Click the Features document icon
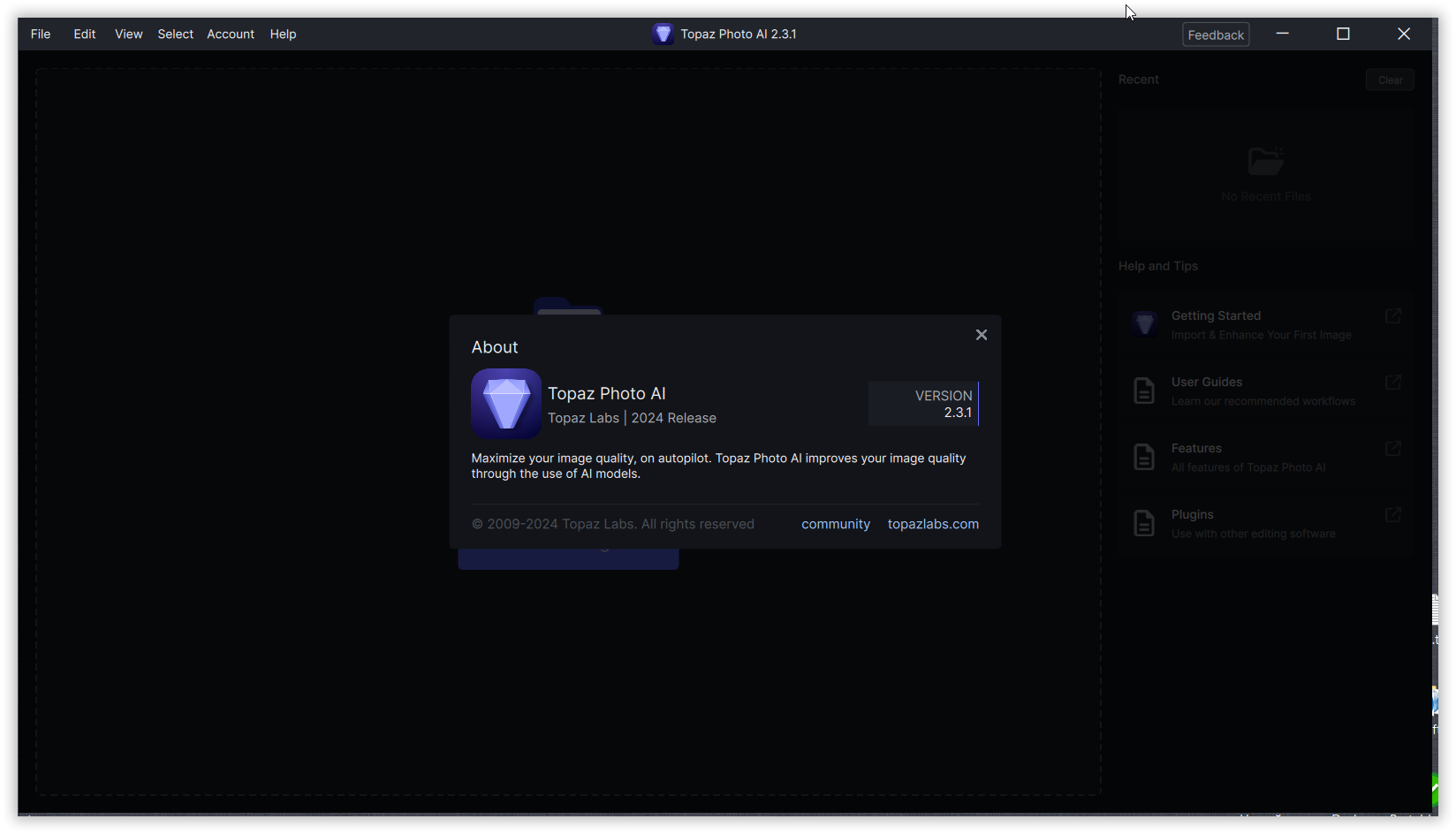Screen dimensions: 1456x834 [1144, 457]
